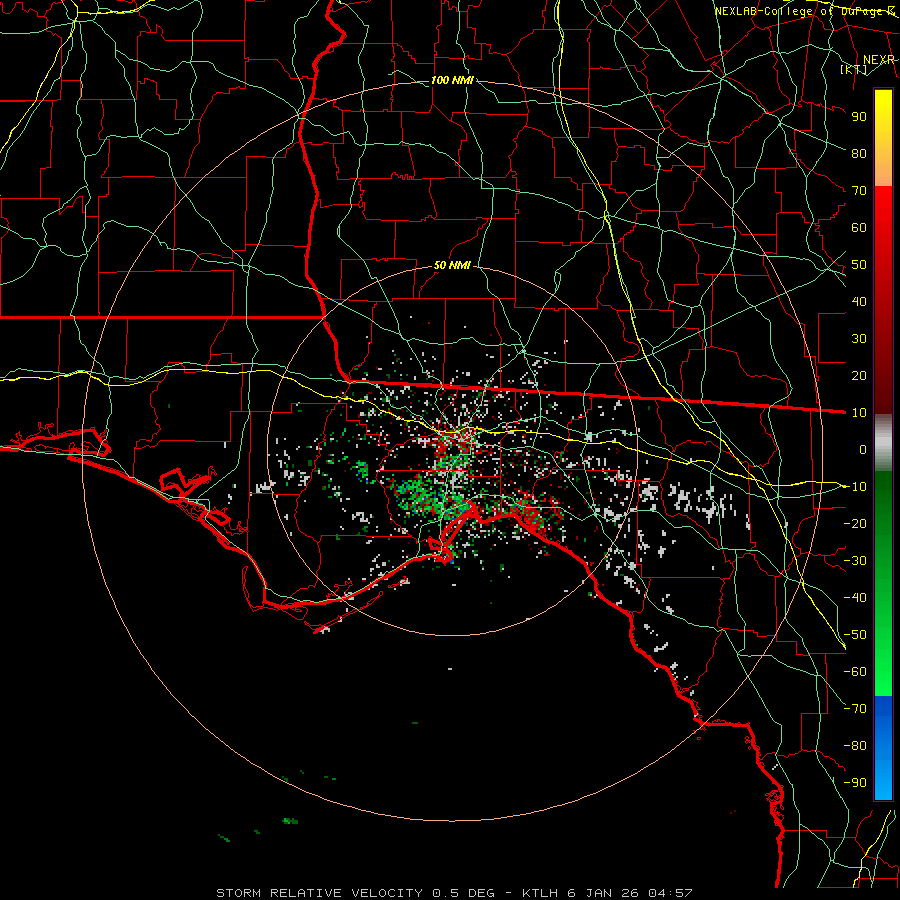Image resolution: width=900 pixels, height=900 pixels.
Task: Click the -10 value on color scale
Action: pyautogui.click(x=855, y=486)
